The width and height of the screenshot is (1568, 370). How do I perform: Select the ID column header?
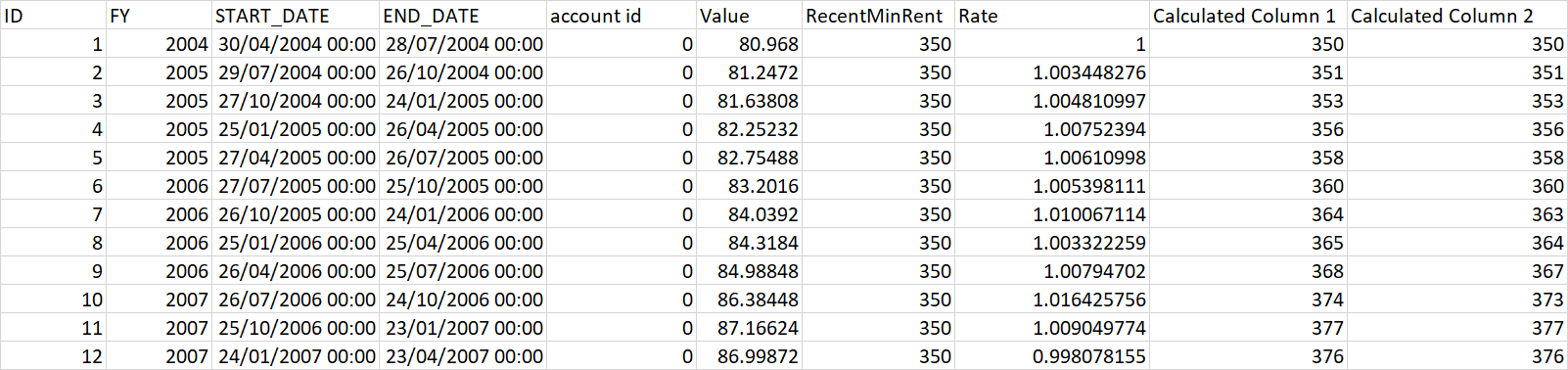(x=53, y=16)
